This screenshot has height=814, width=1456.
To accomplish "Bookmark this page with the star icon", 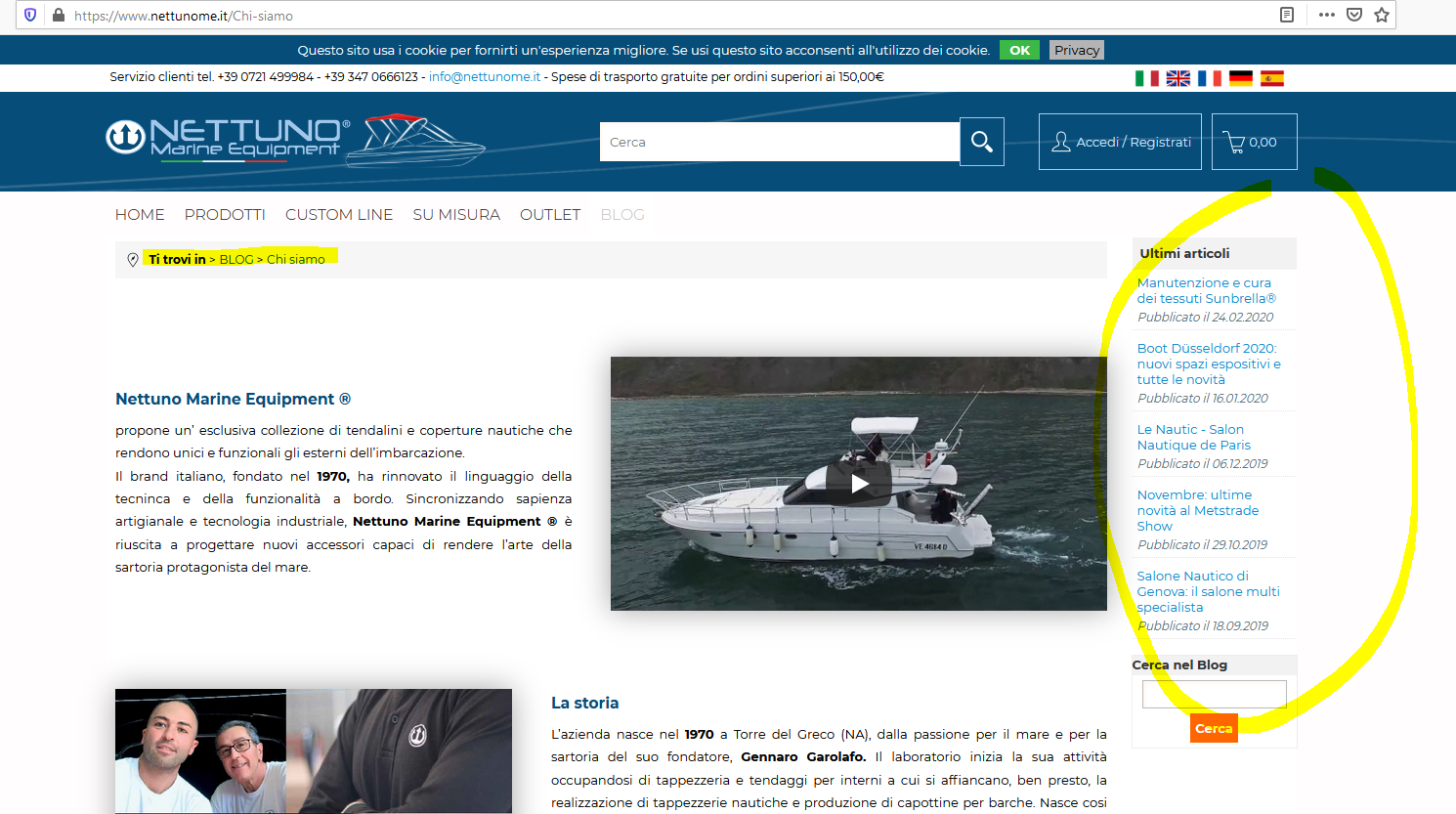I will coord(1382,15).
